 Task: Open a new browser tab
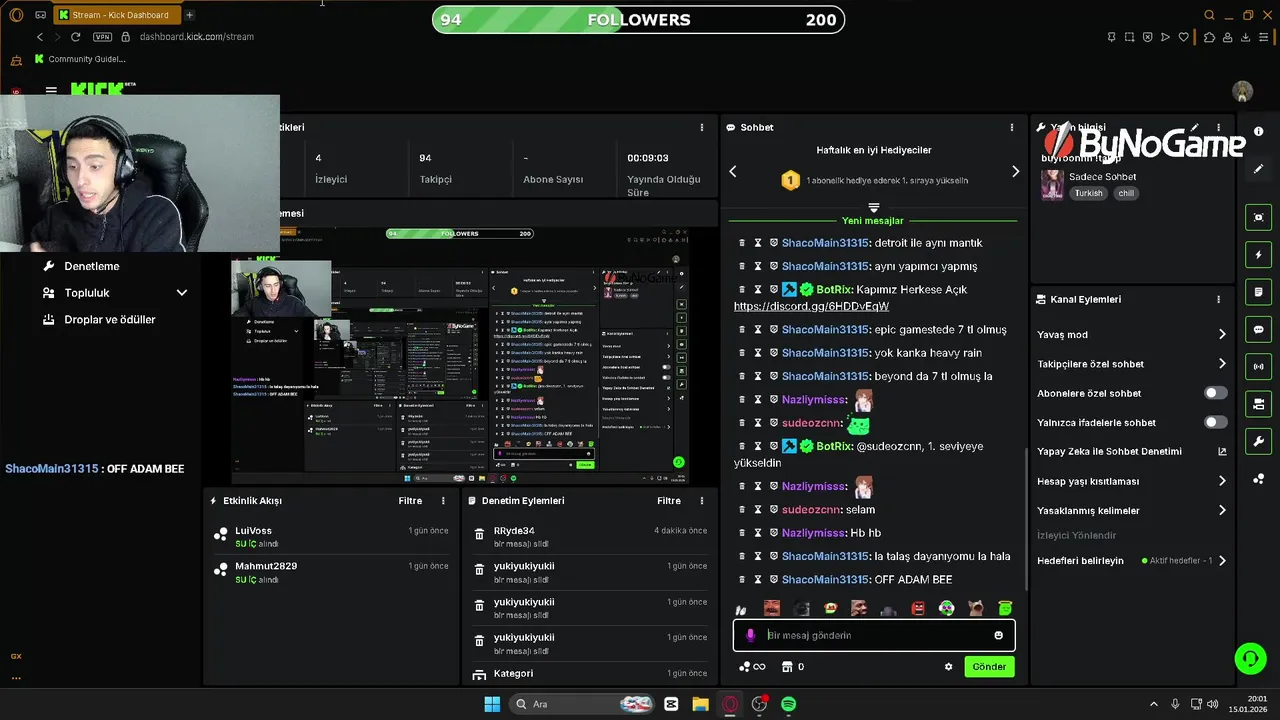(189, 15)
